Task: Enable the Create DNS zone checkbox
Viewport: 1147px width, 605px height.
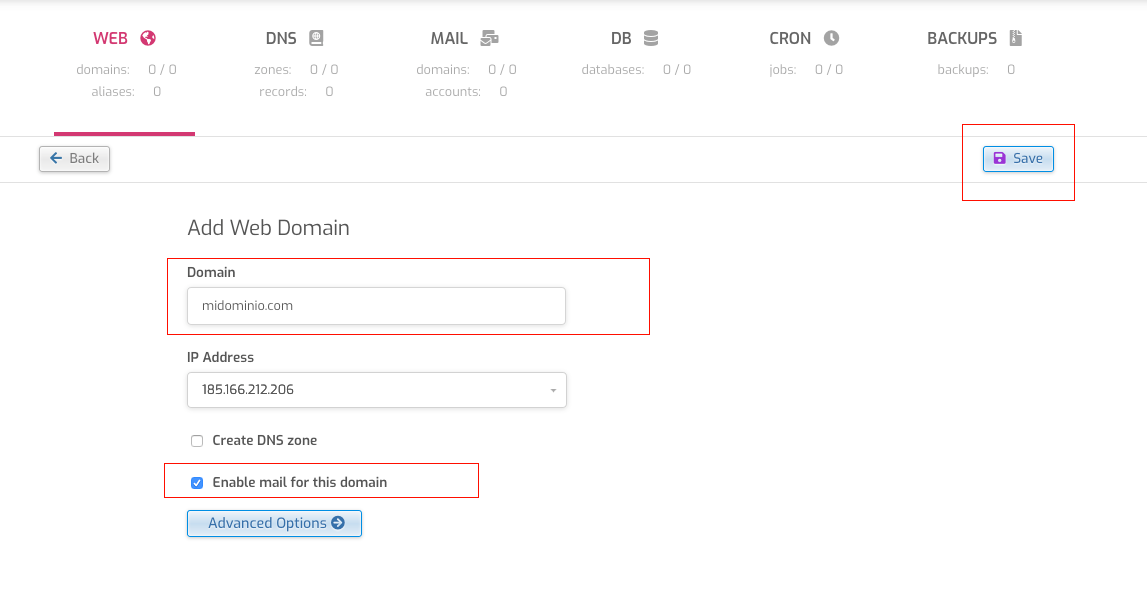Action: (x=197, y=441)
